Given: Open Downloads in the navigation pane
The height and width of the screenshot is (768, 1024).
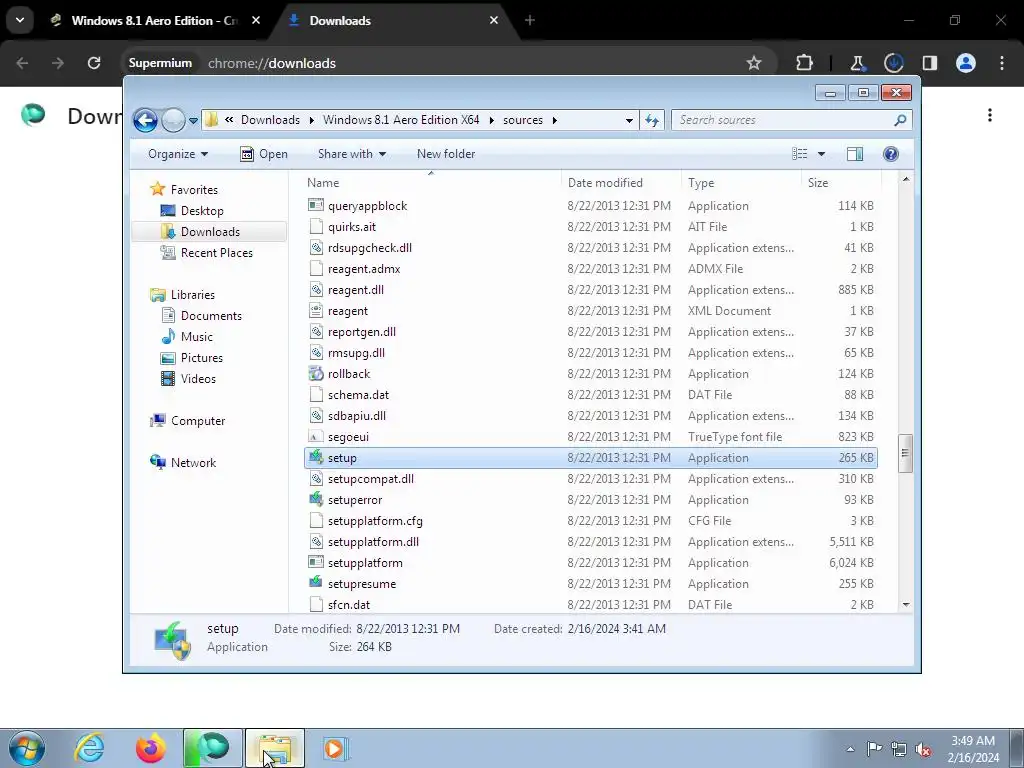Looking at the screenshot, I should 210,232.
